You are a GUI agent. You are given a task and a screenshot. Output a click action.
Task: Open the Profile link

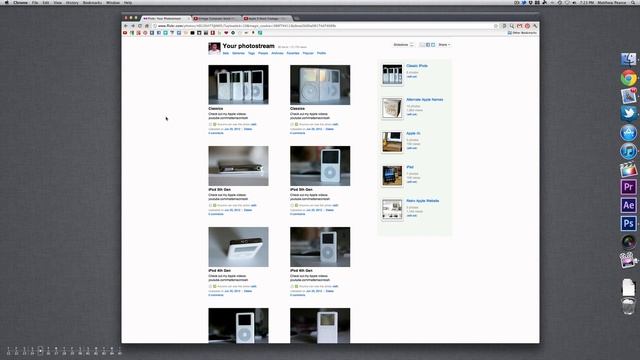[322, 53]
